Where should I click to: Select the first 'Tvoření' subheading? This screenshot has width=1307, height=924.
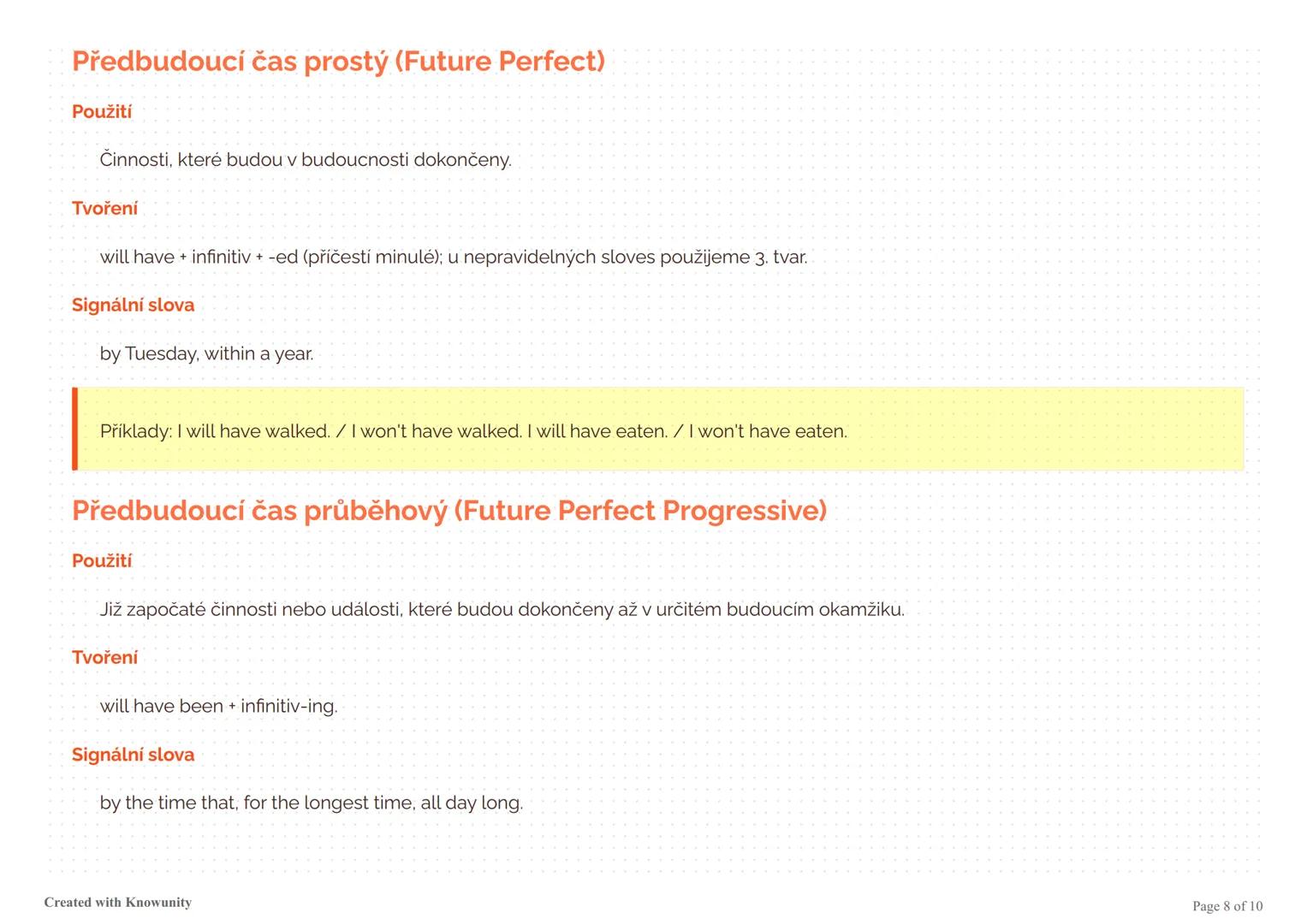coord(104,209)
